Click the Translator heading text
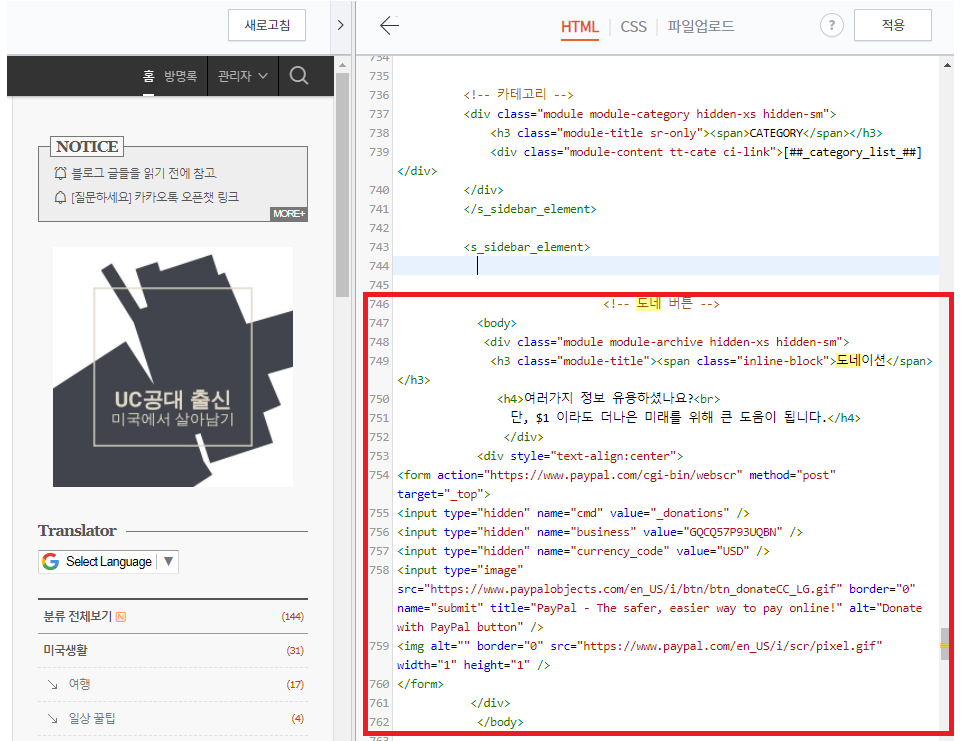Viewport: 962px width, 741px height. [77, 531]
